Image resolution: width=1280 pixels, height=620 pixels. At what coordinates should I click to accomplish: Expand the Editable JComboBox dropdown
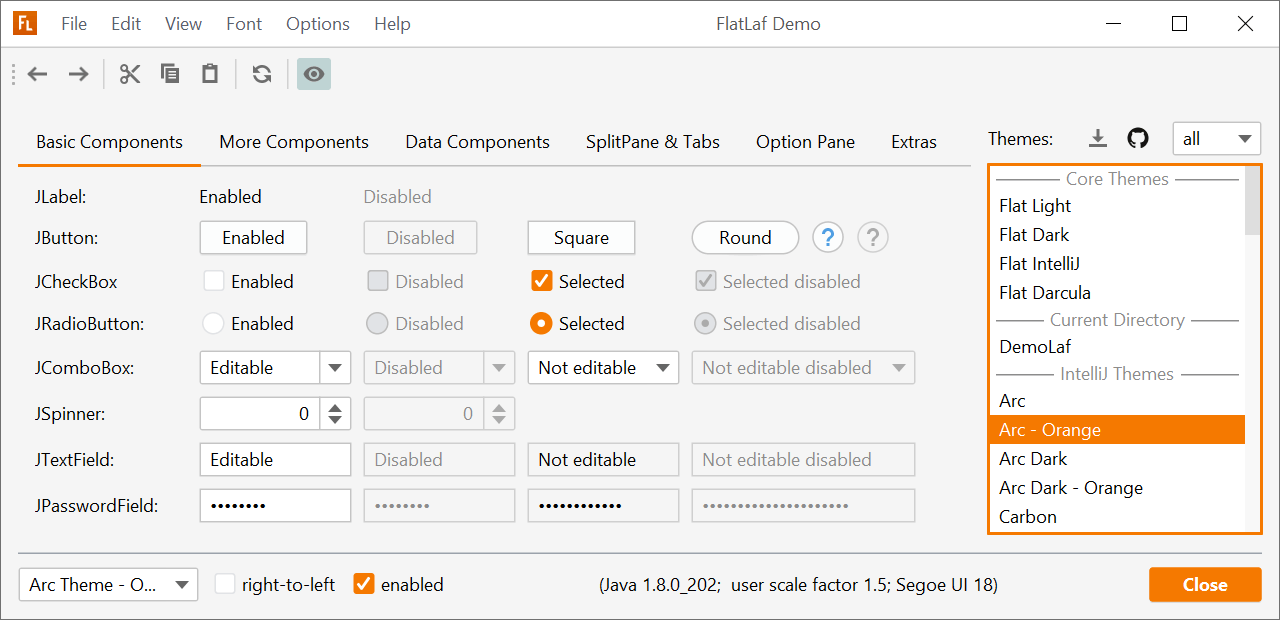[x=335, y=368]
